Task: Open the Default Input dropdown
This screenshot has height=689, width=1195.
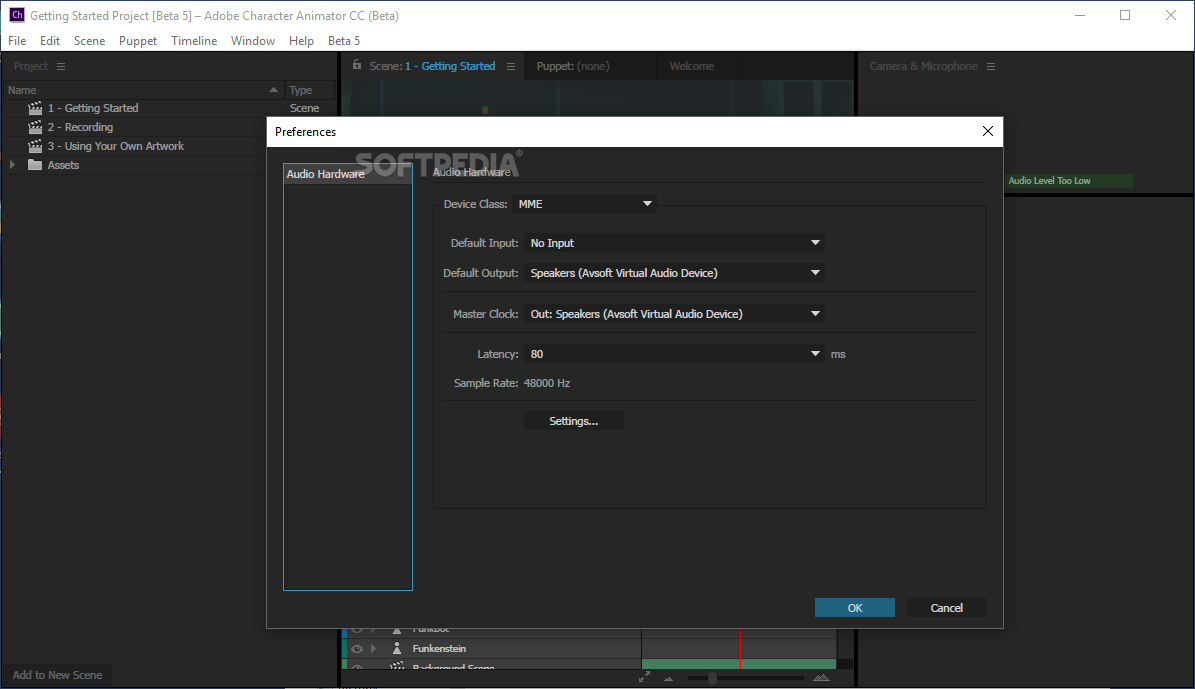Action: click(x=674, y=242)
